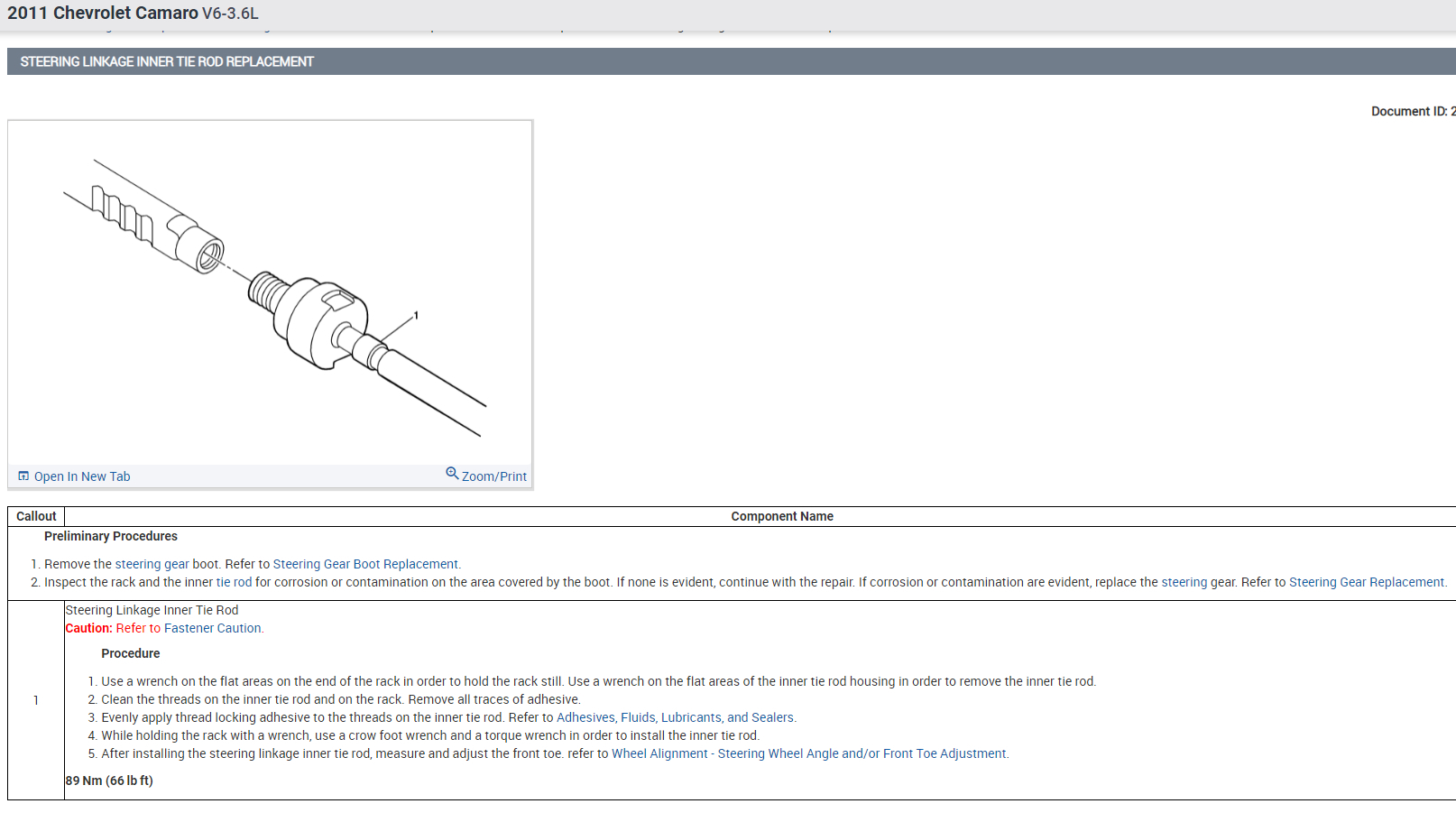
Task: Click the 'Clean the threads on the inner tie rod' step
Action: click(x=341, y=699)
